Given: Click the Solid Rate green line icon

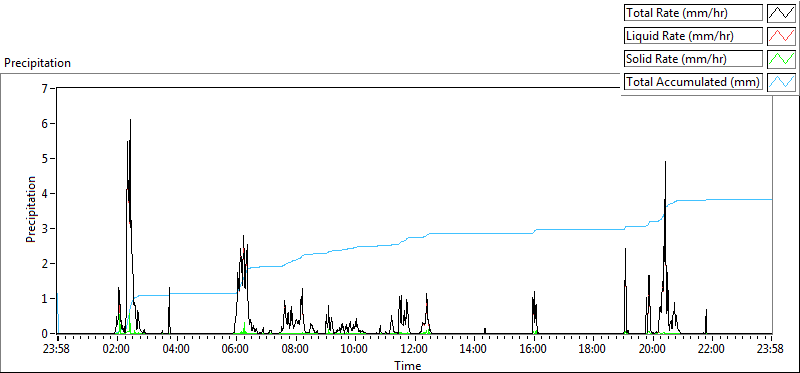Looking at the screenshot, I should 782,59.
